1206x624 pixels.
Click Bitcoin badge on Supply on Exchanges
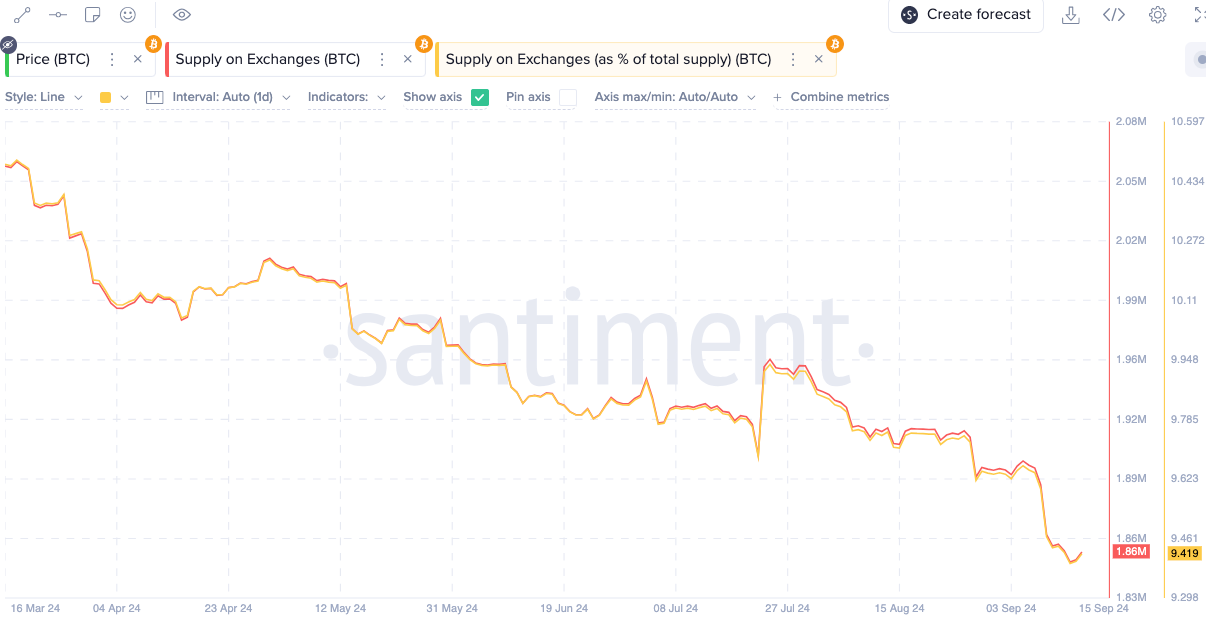click(x=424, y=44)
